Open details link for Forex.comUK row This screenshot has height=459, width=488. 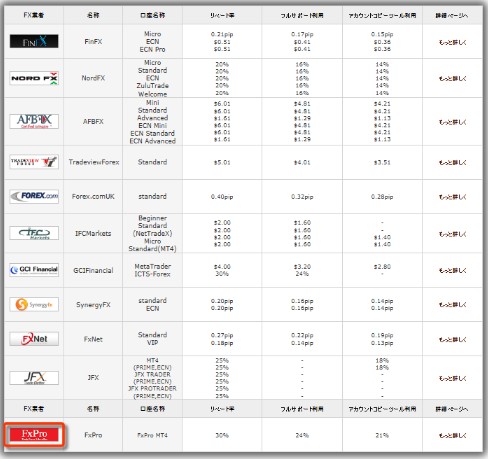[452, 197]
